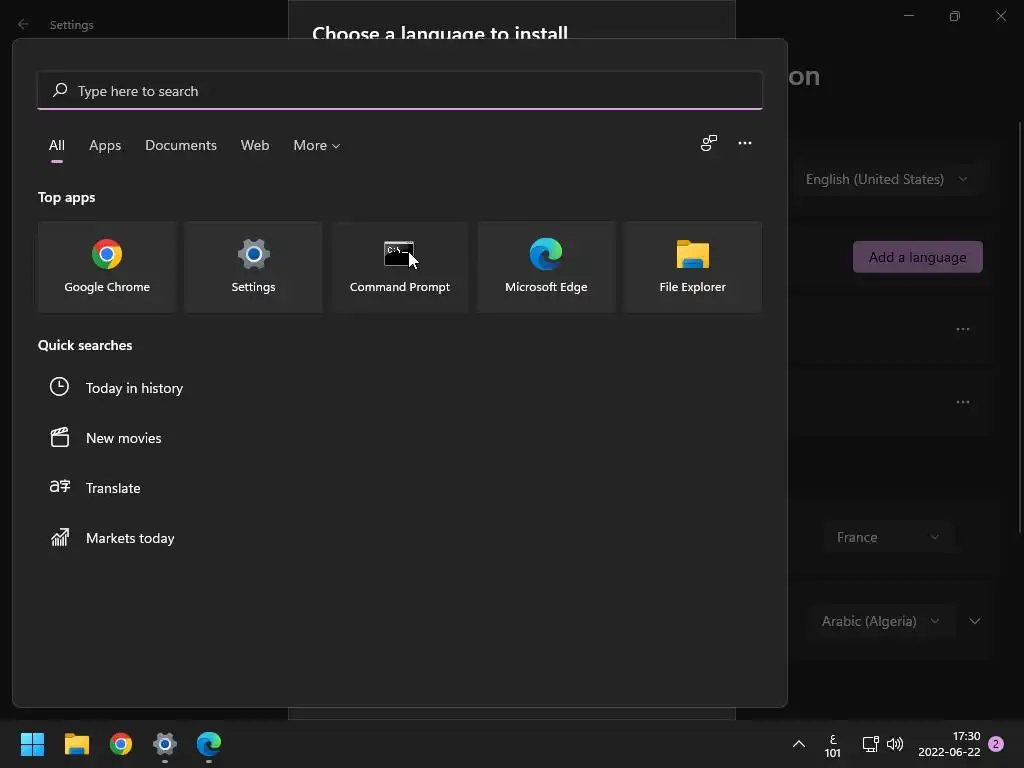This screenshot has width=1024, height=768.
Task: Open the Windows Start button
Action: point(32,744)
